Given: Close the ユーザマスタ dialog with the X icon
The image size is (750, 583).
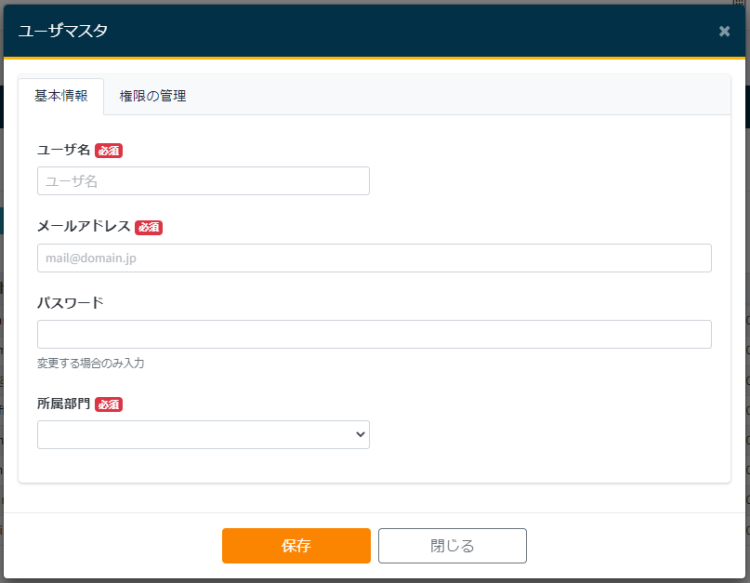Looking at the screenshot, I should click(724, 31).
